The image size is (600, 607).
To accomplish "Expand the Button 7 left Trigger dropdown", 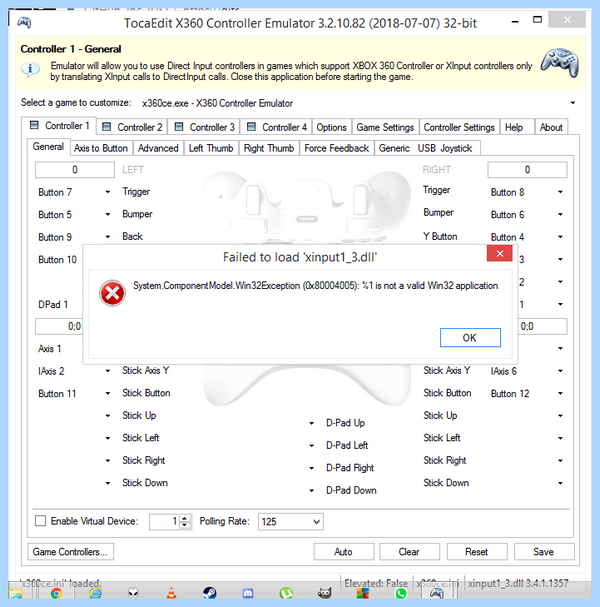I will (108, 192).
